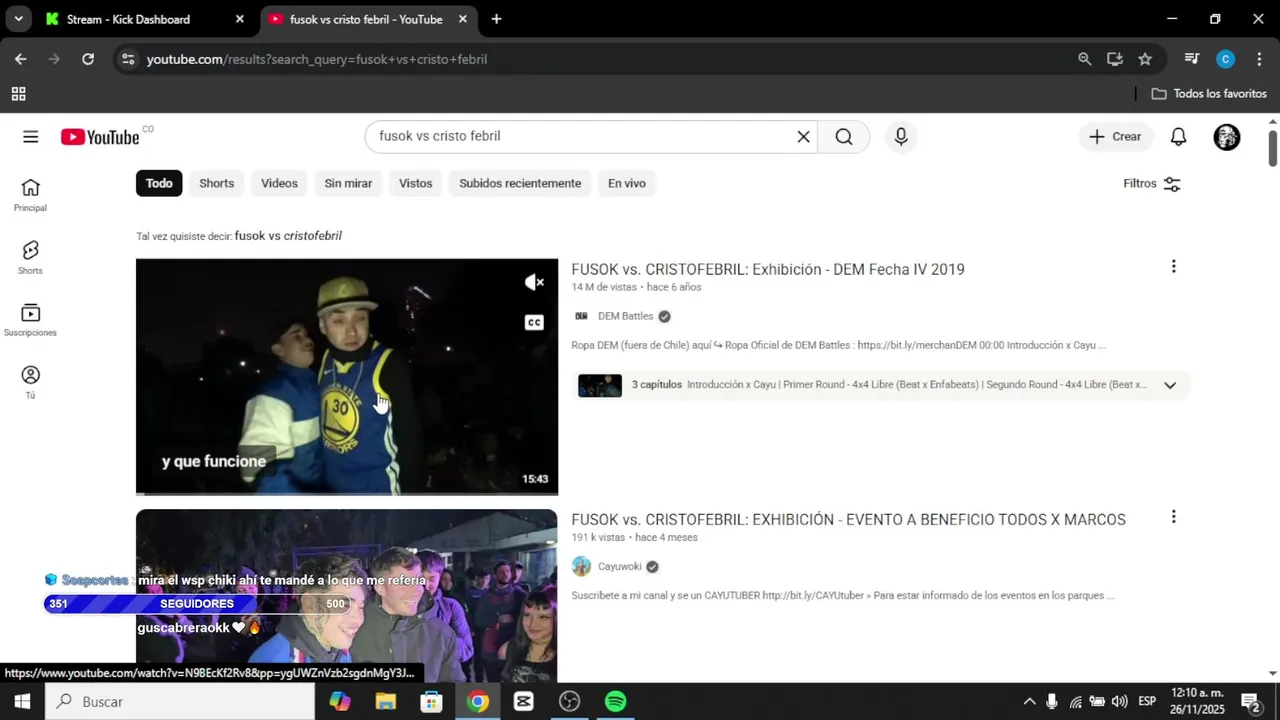This screenshot has height=720, width=1280.
Task: Open the notifications bell
Action: [x=1178, y=137]
